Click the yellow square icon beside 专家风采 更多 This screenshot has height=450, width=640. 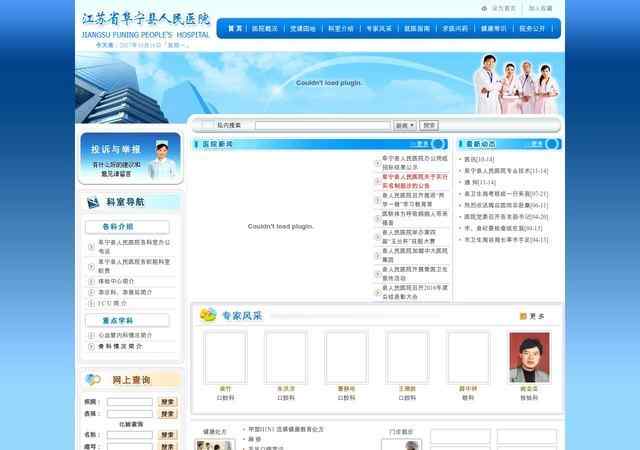click(x=523, y=316)
